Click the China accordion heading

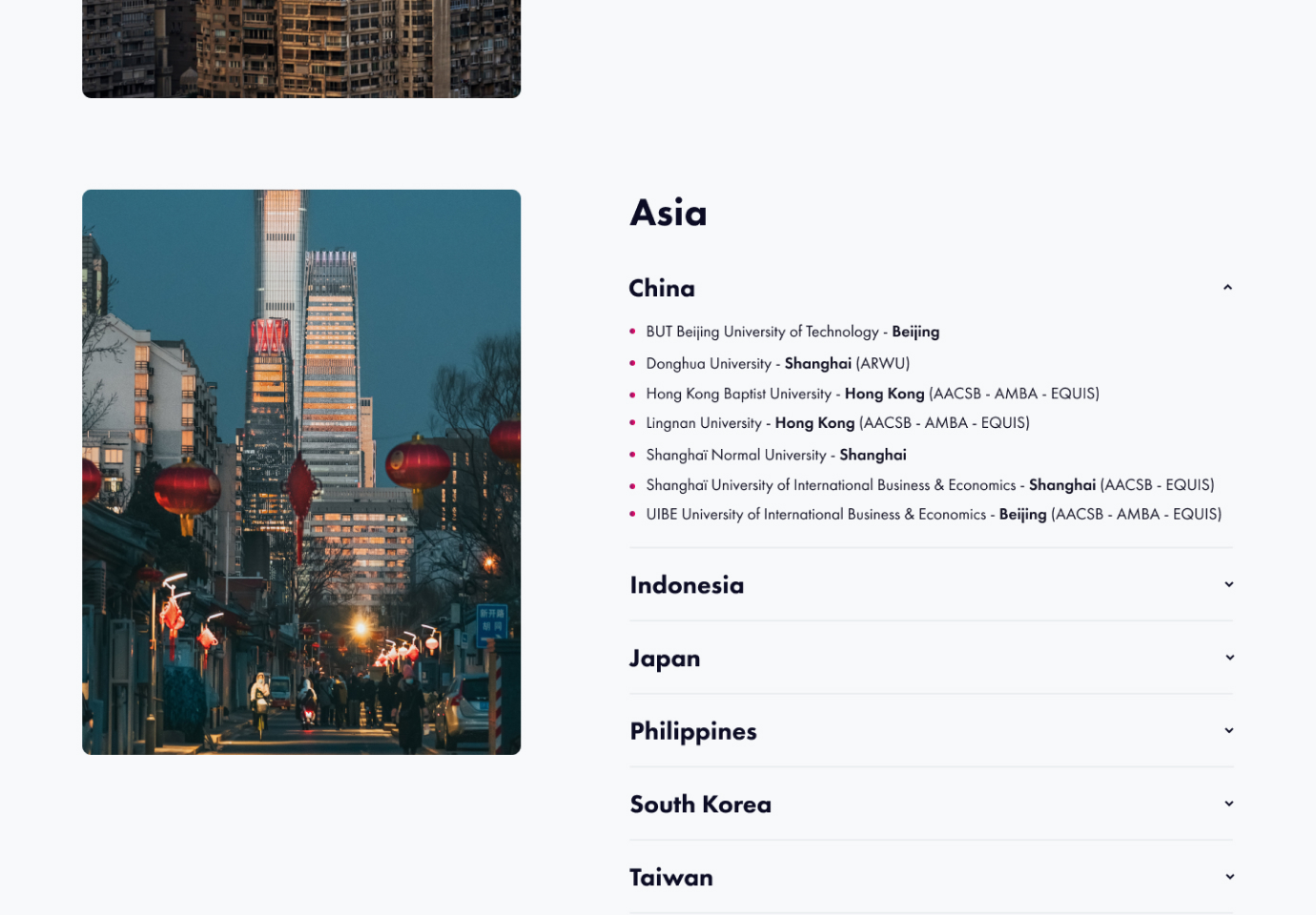coord(662,288)
